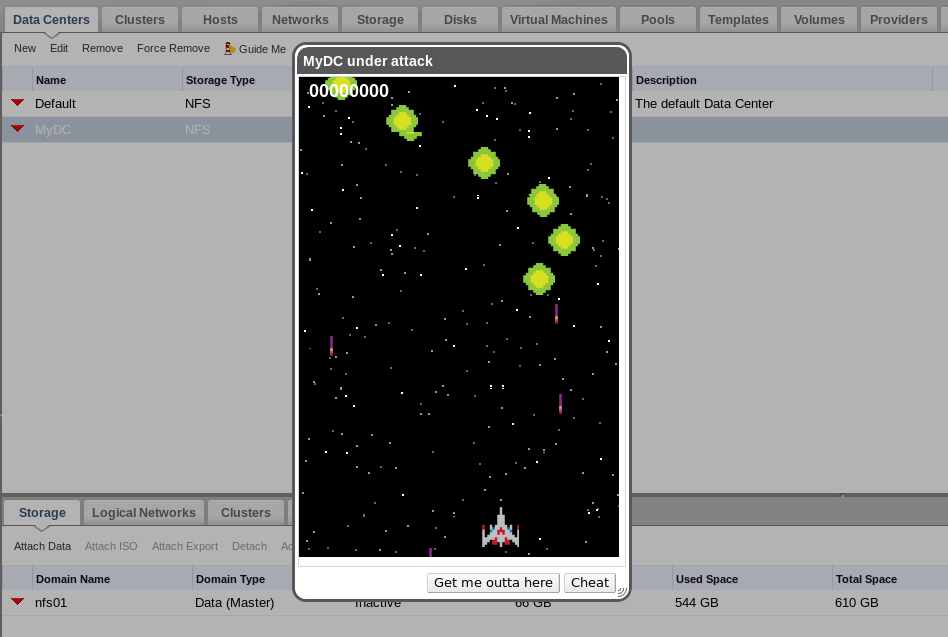Sort by the Total Space column header

[866, 579]
